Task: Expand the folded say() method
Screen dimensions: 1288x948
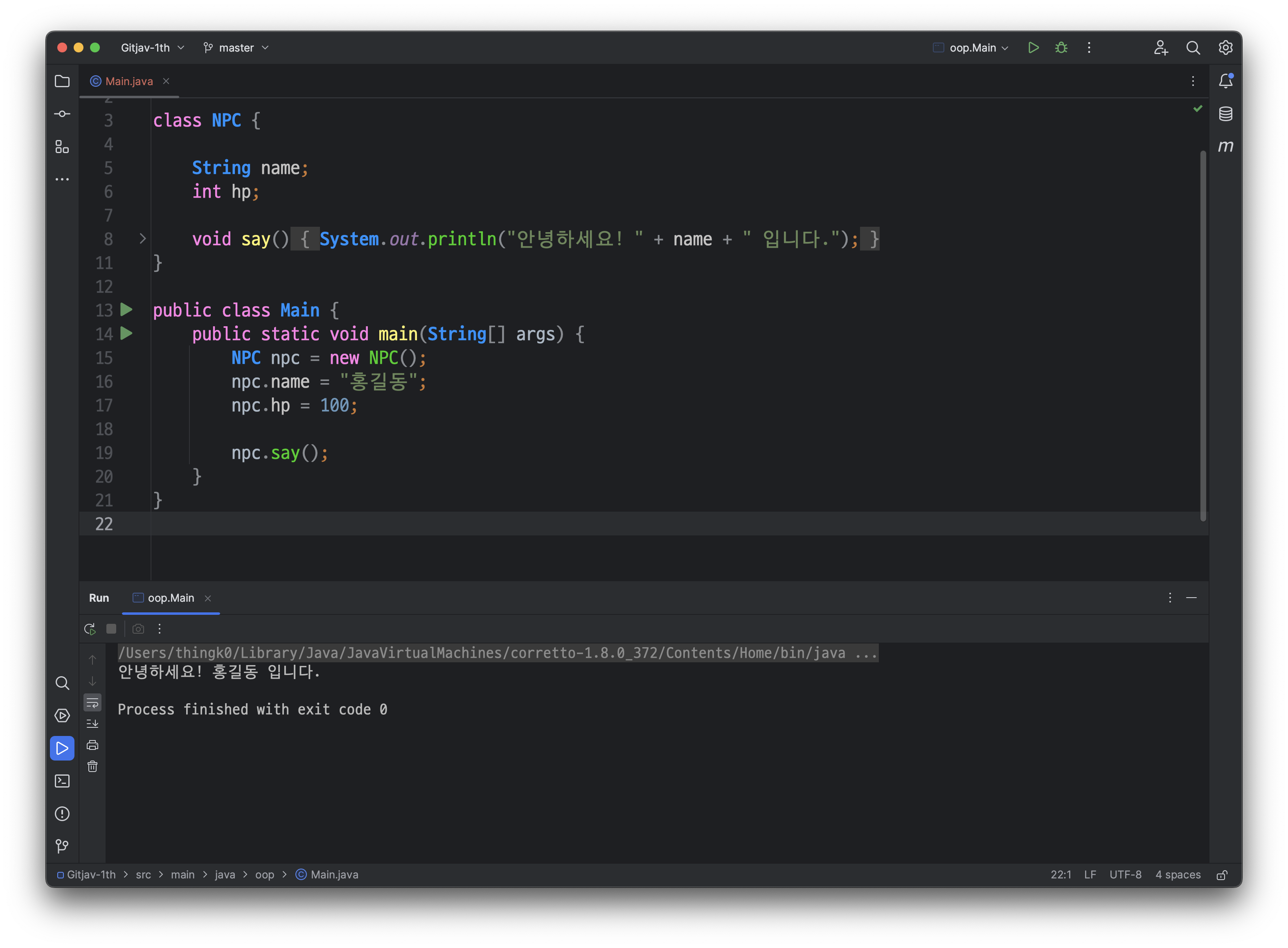Action: click(143, 239)
